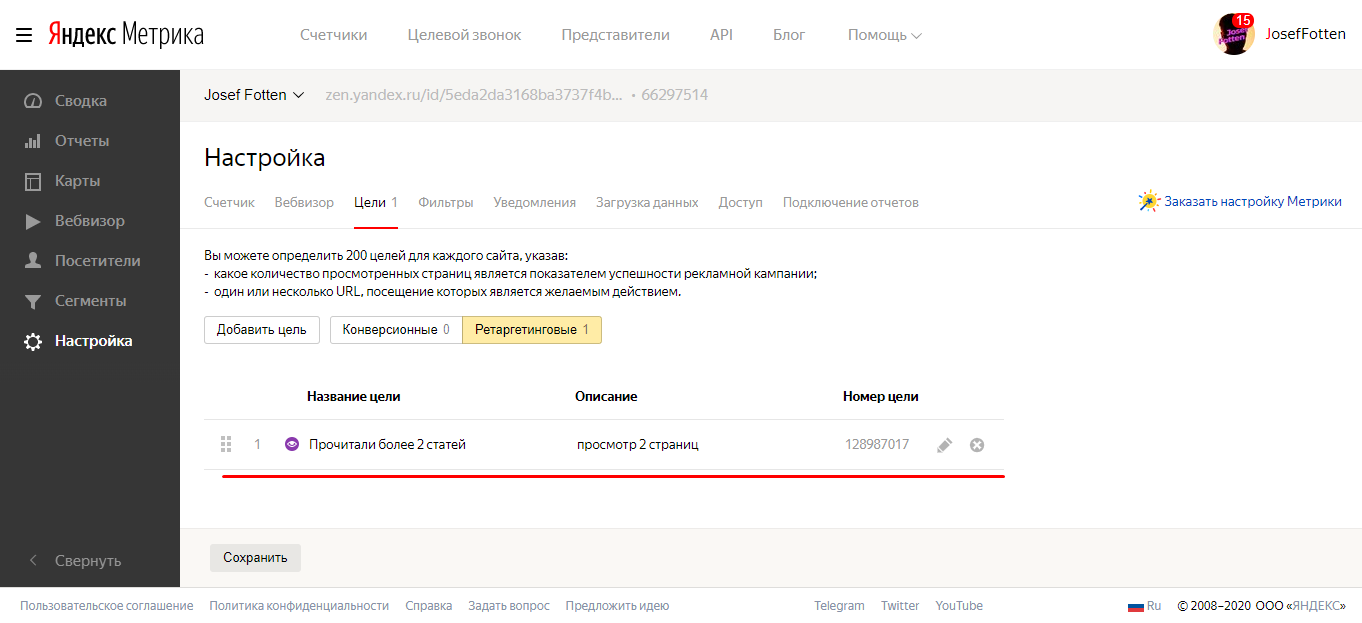Click the purple eye retargeting icon
Image resolution: width=1362 pixels, height=623 pixels.
point(292,444)
